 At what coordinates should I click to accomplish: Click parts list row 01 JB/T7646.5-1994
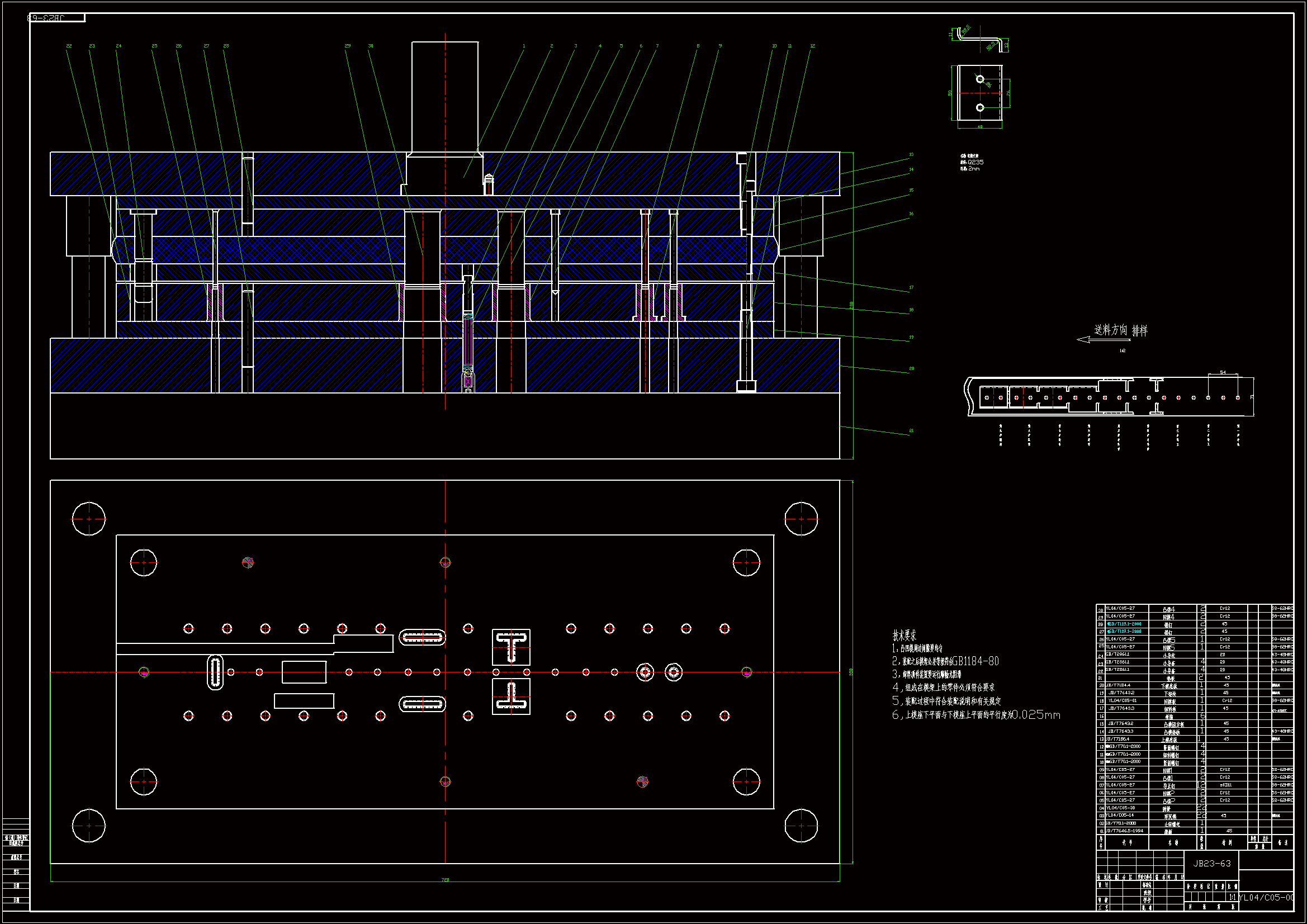[x=1124, y=831]
